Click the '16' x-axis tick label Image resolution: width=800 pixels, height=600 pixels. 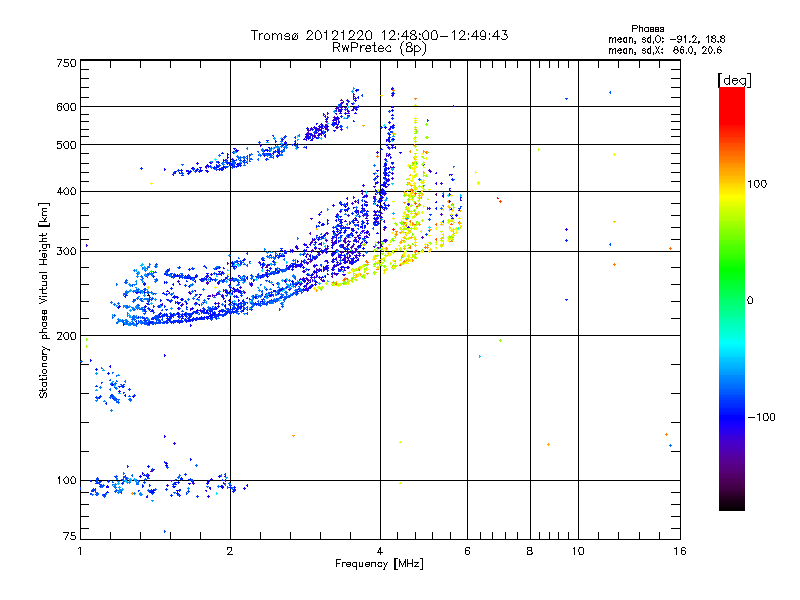[680, 551]
